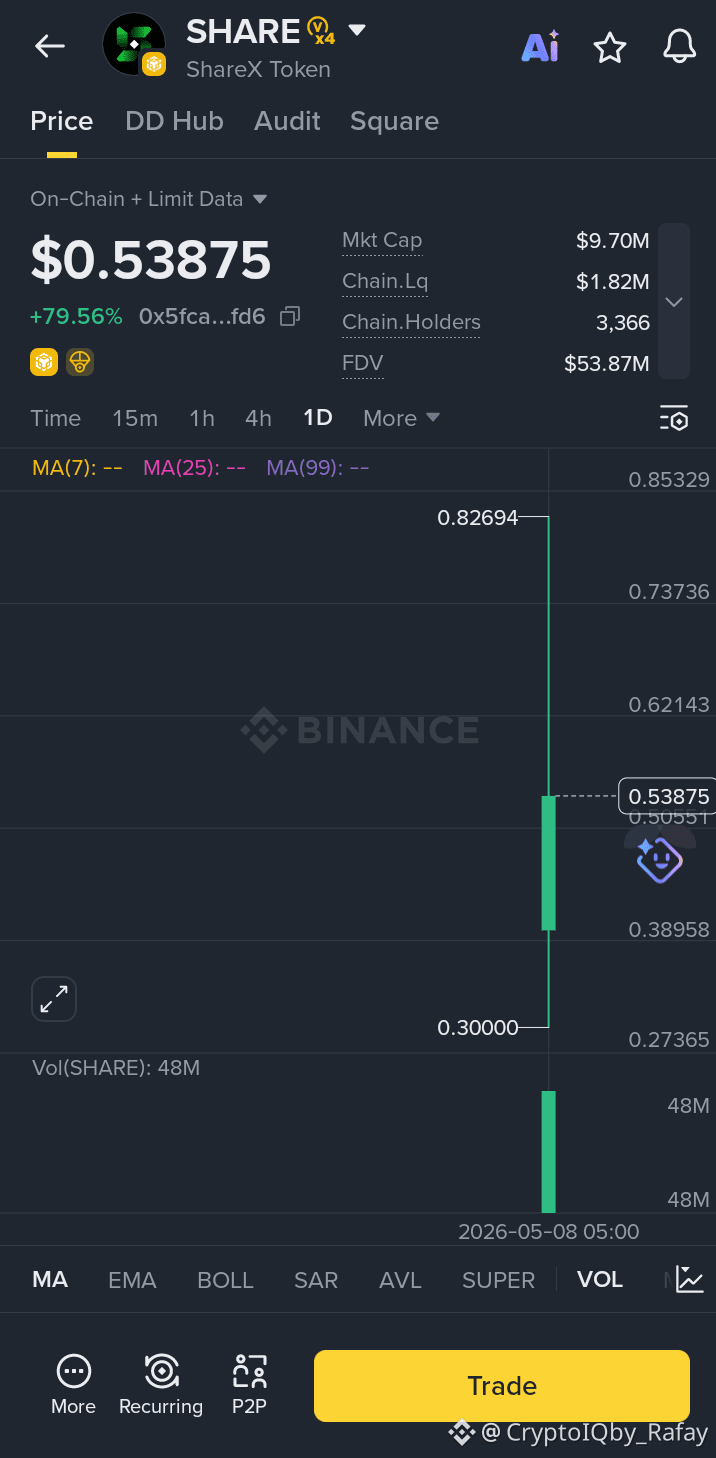Switch to the Audit tab
716x1458 pixels.
point(287,121)
